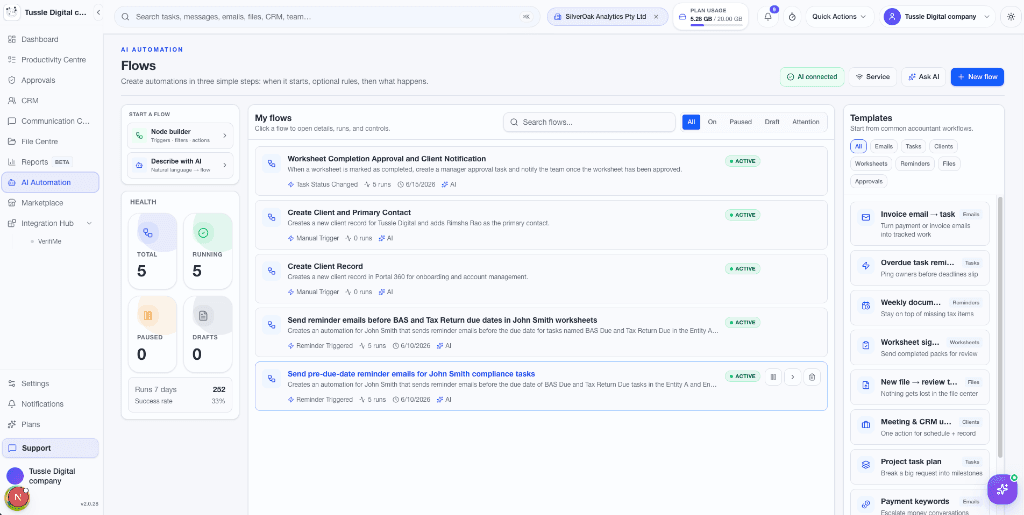Select the All filter in My flows
The width and height of the screenshot is (1024, 515).
click(691, 122)
